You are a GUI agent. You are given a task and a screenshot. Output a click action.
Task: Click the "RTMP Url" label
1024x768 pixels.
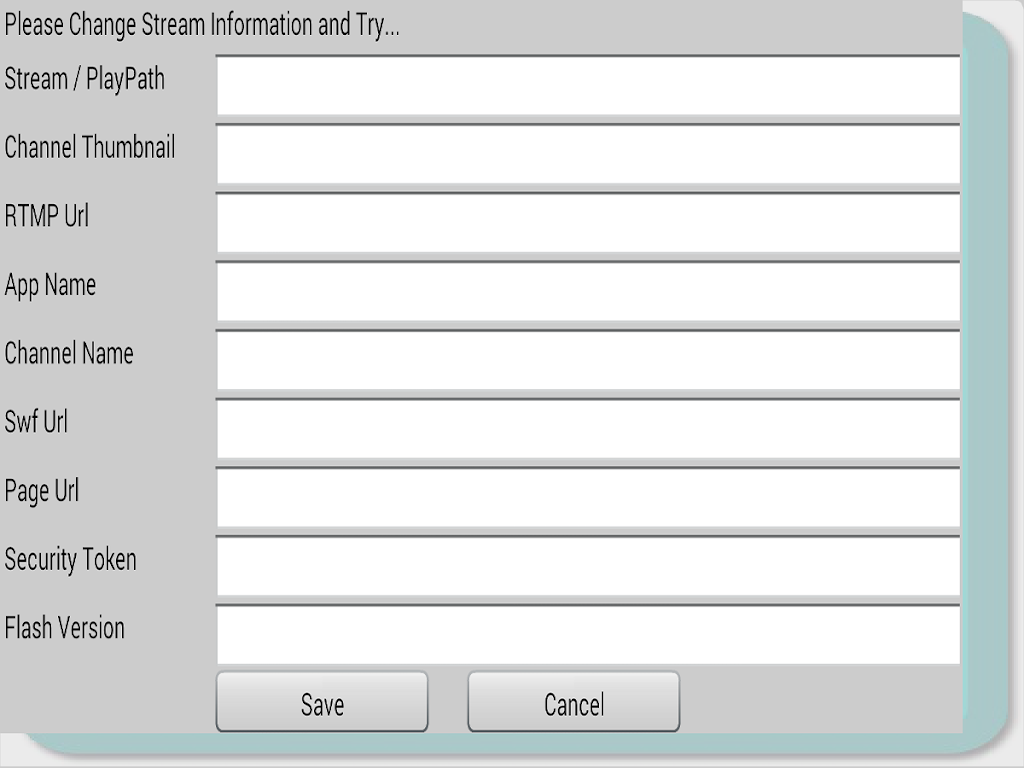[47, 216]
